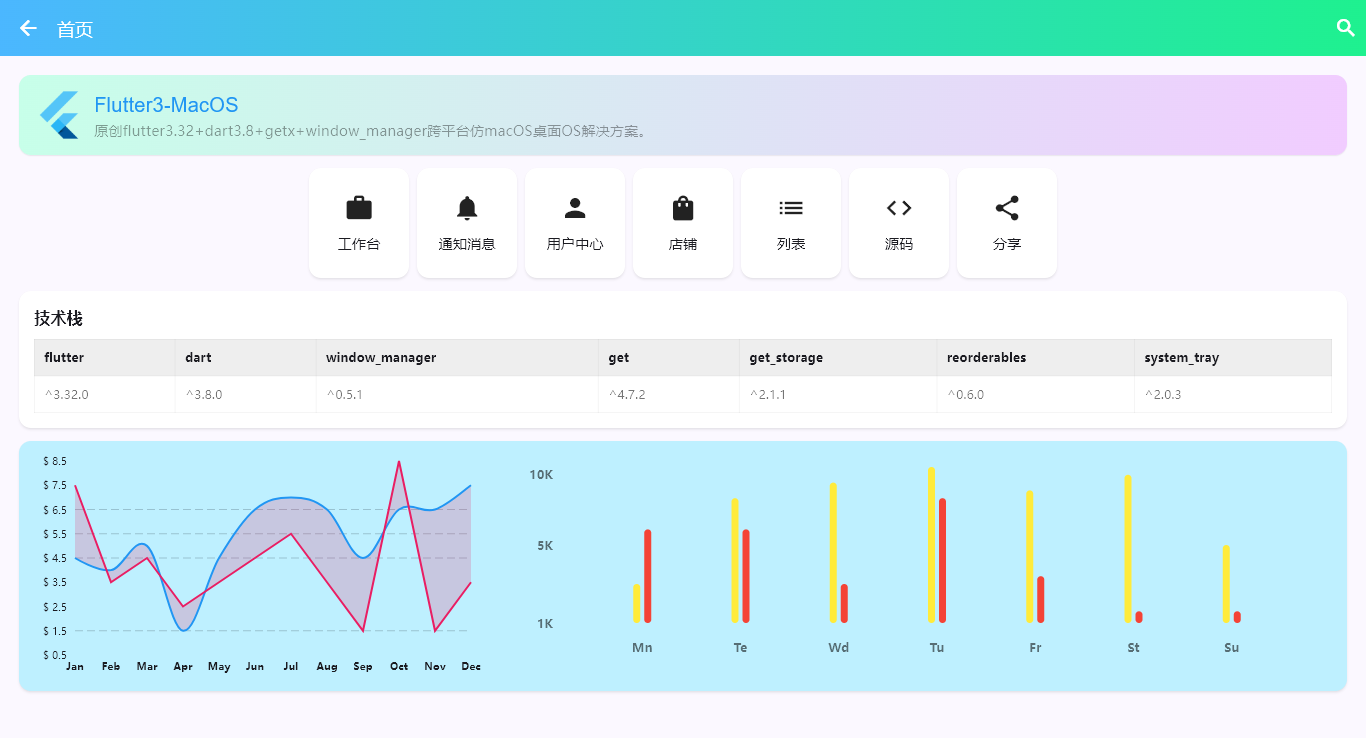The height and width of the screenshot is (738, 1366).
Task: Open the 店铺 shopping bag tile
Action: 683,223
